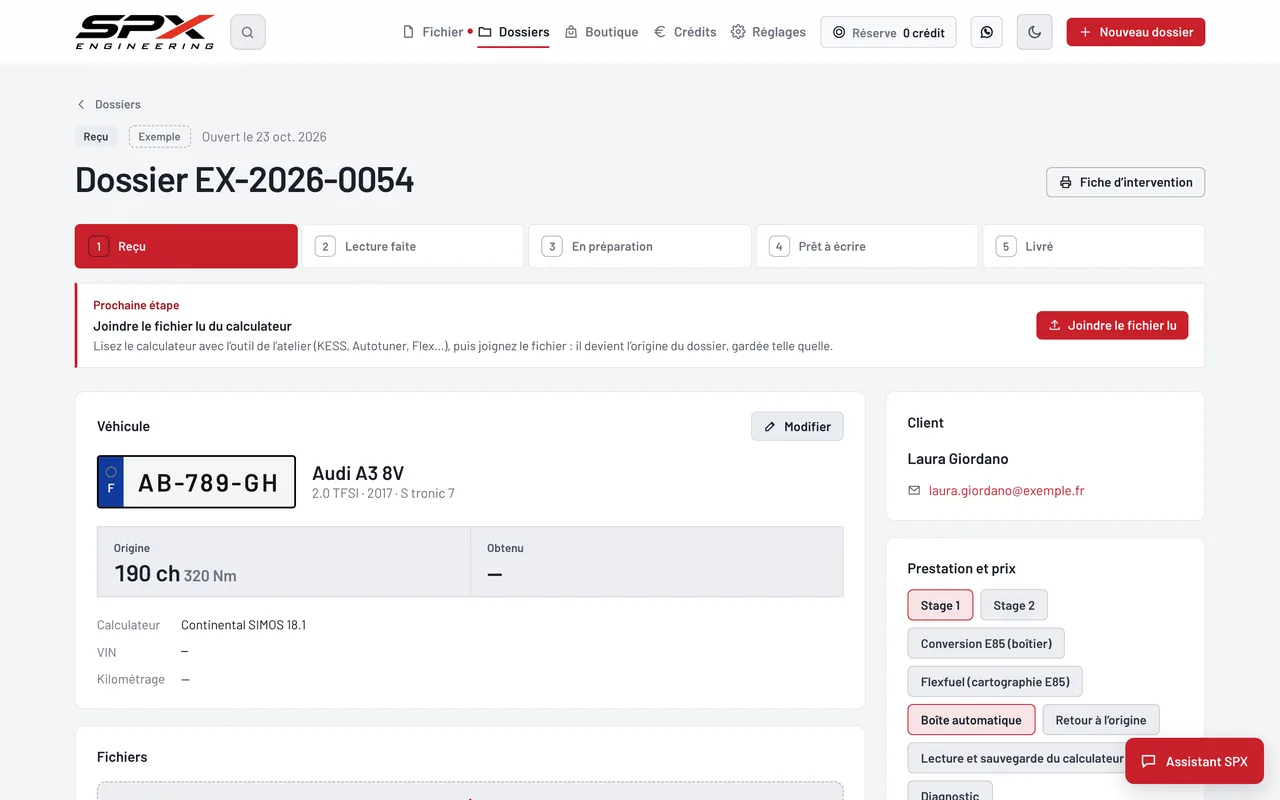This screenshot has height=800, width=1280.
Task: Click Modifier in the Véhicule card
Action: click(x=797, y=426)
